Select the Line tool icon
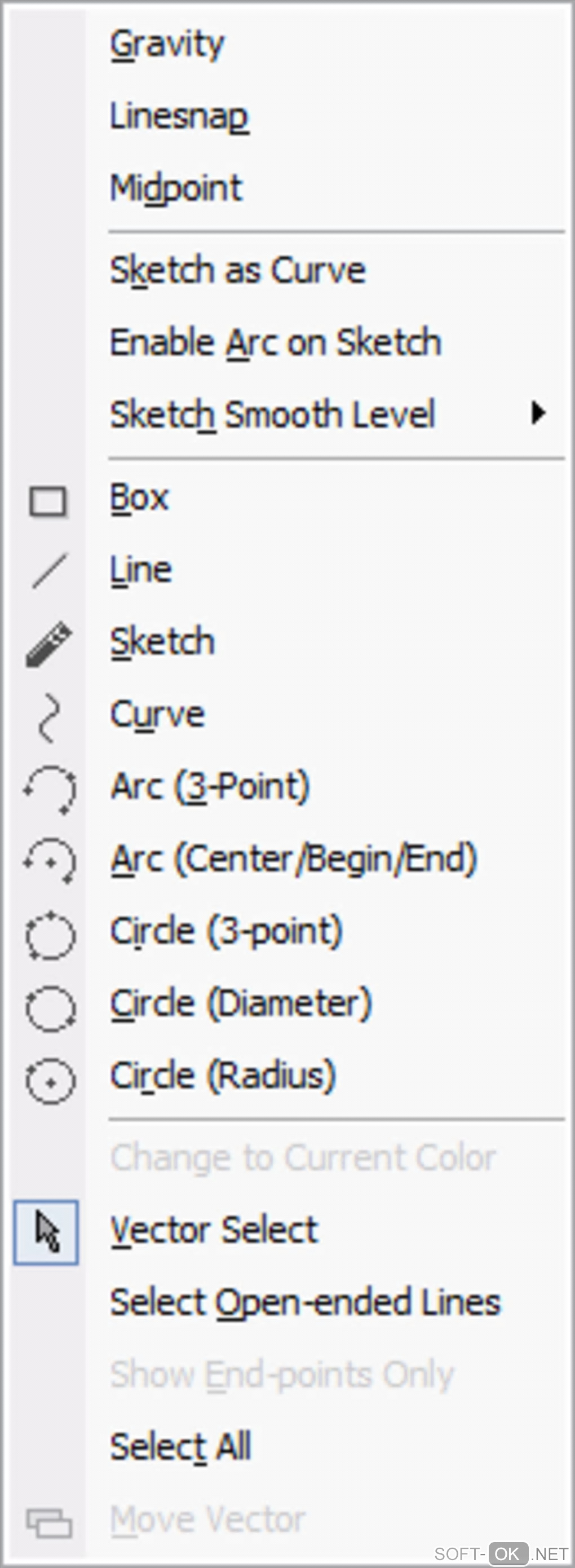This screenshot has width=575, height=1568. click(x=49, y=571)
